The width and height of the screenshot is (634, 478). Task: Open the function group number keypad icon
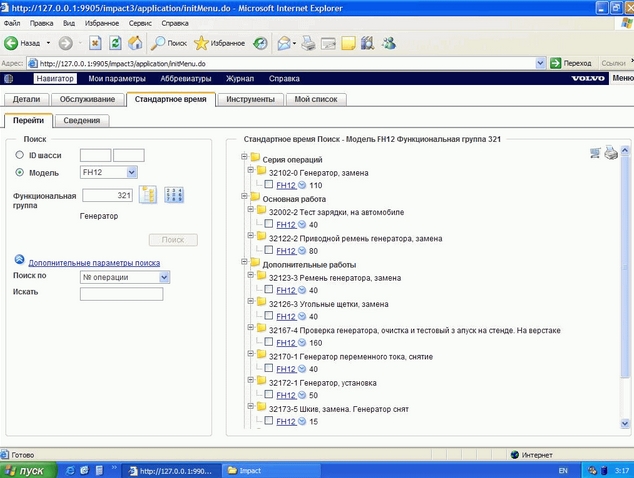pos(174,195)
